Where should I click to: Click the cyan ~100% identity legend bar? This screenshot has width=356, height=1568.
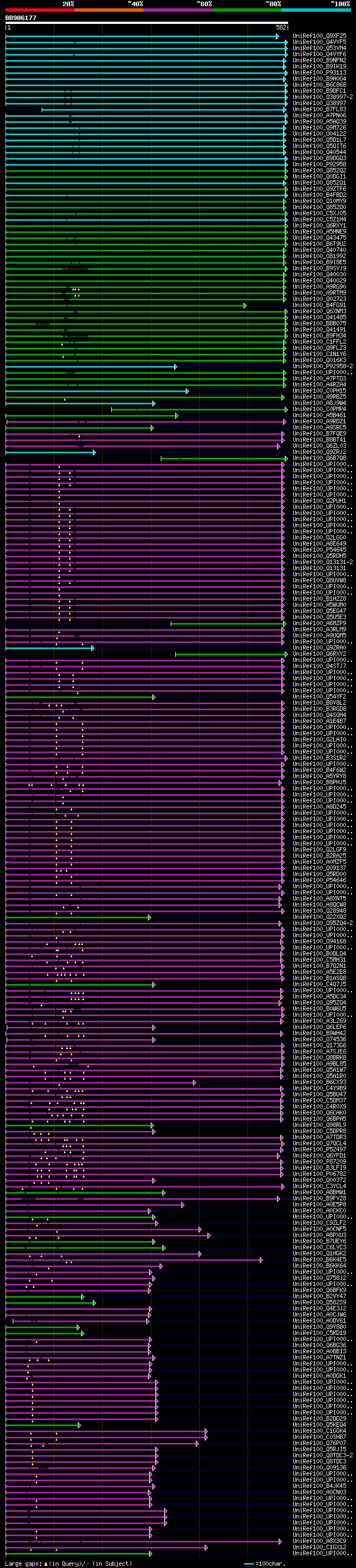pos(316,10)
